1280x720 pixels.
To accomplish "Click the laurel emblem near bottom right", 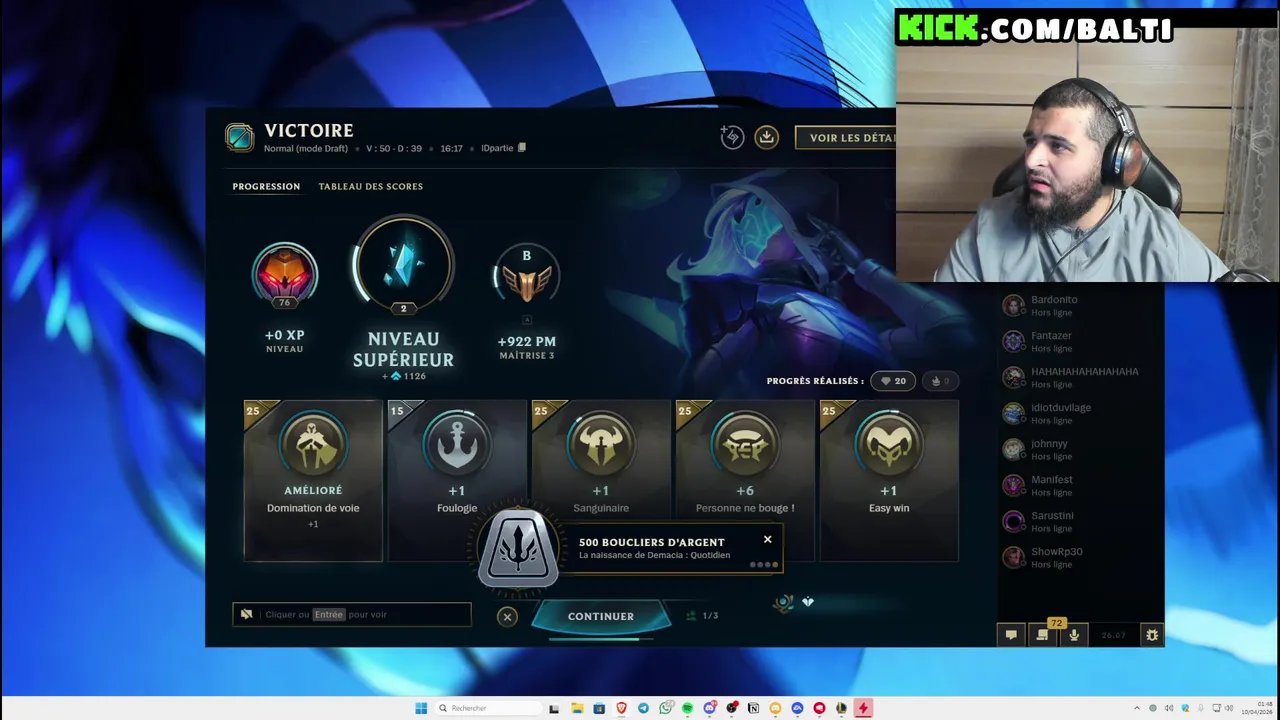I will point(784,603).
